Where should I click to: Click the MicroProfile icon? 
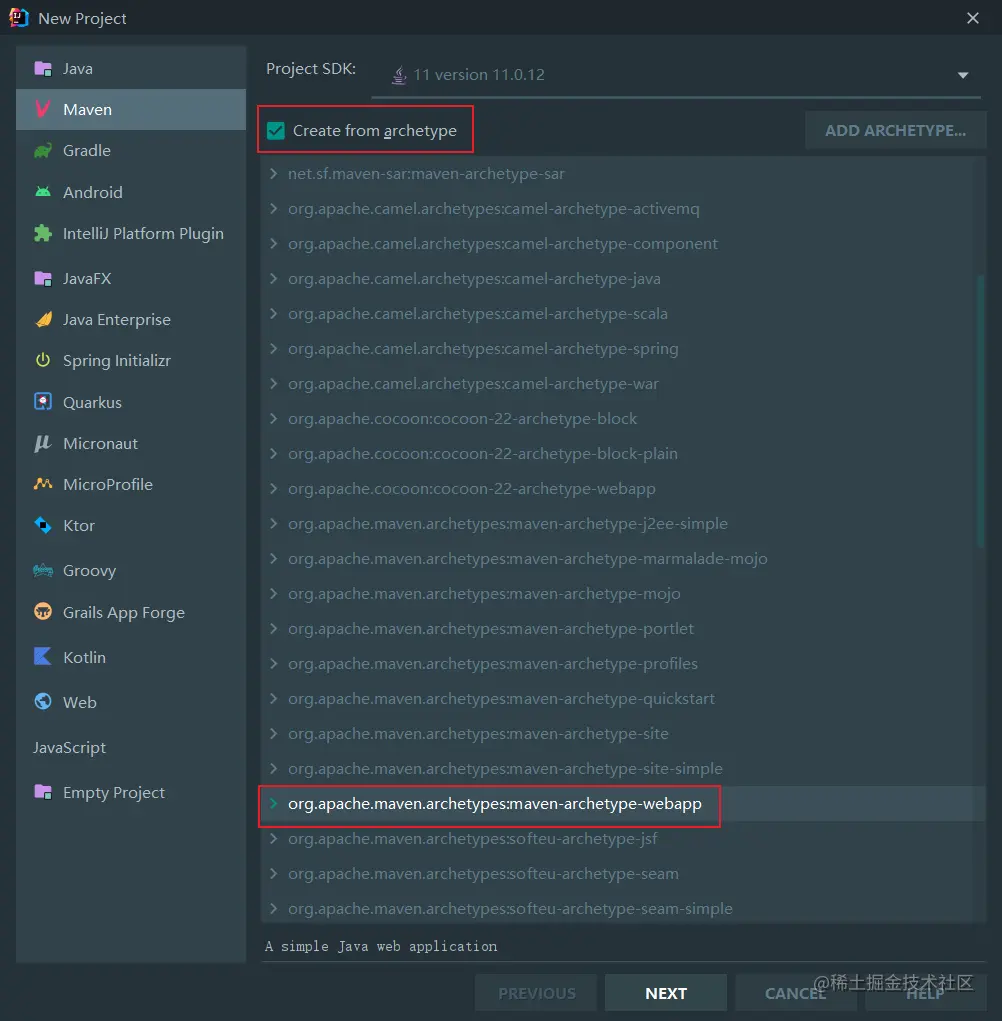point(43,484)
